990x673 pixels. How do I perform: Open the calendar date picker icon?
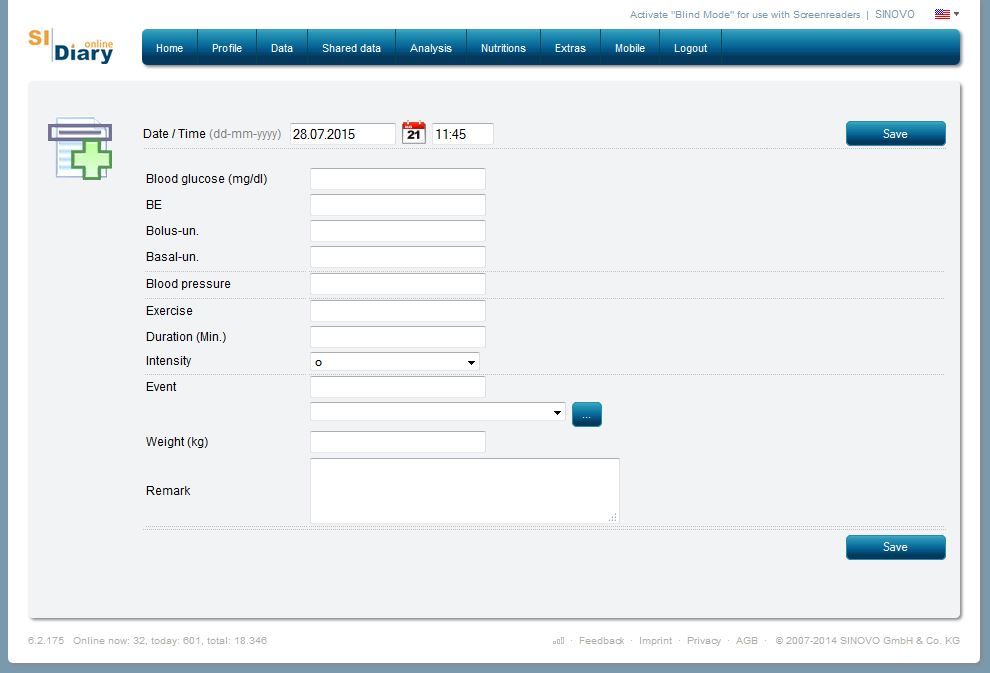click(x=413, y=133)
